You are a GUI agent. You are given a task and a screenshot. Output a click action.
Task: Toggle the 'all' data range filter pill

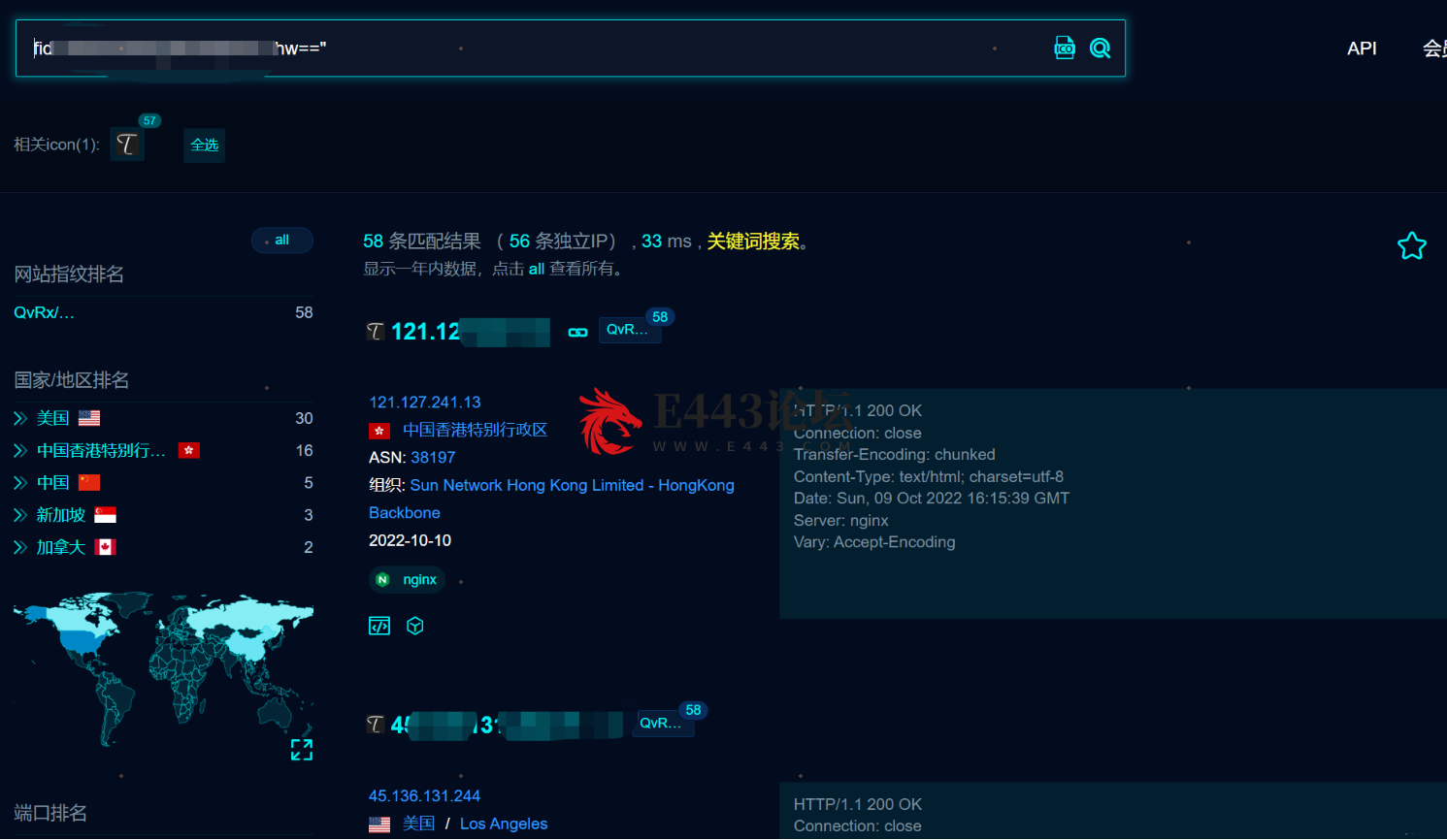click(281, 240)
